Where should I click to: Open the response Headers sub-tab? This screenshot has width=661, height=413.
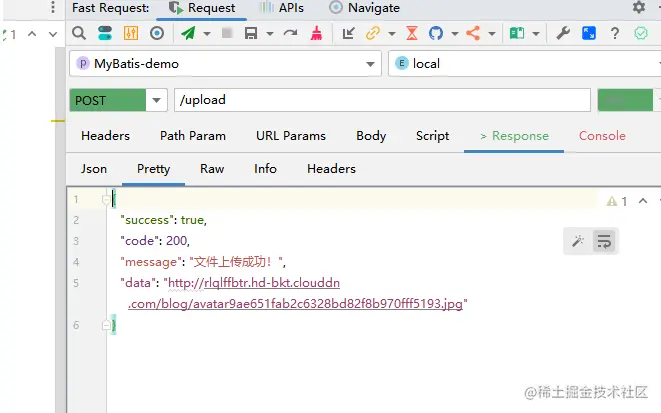[x=331, y=169]
